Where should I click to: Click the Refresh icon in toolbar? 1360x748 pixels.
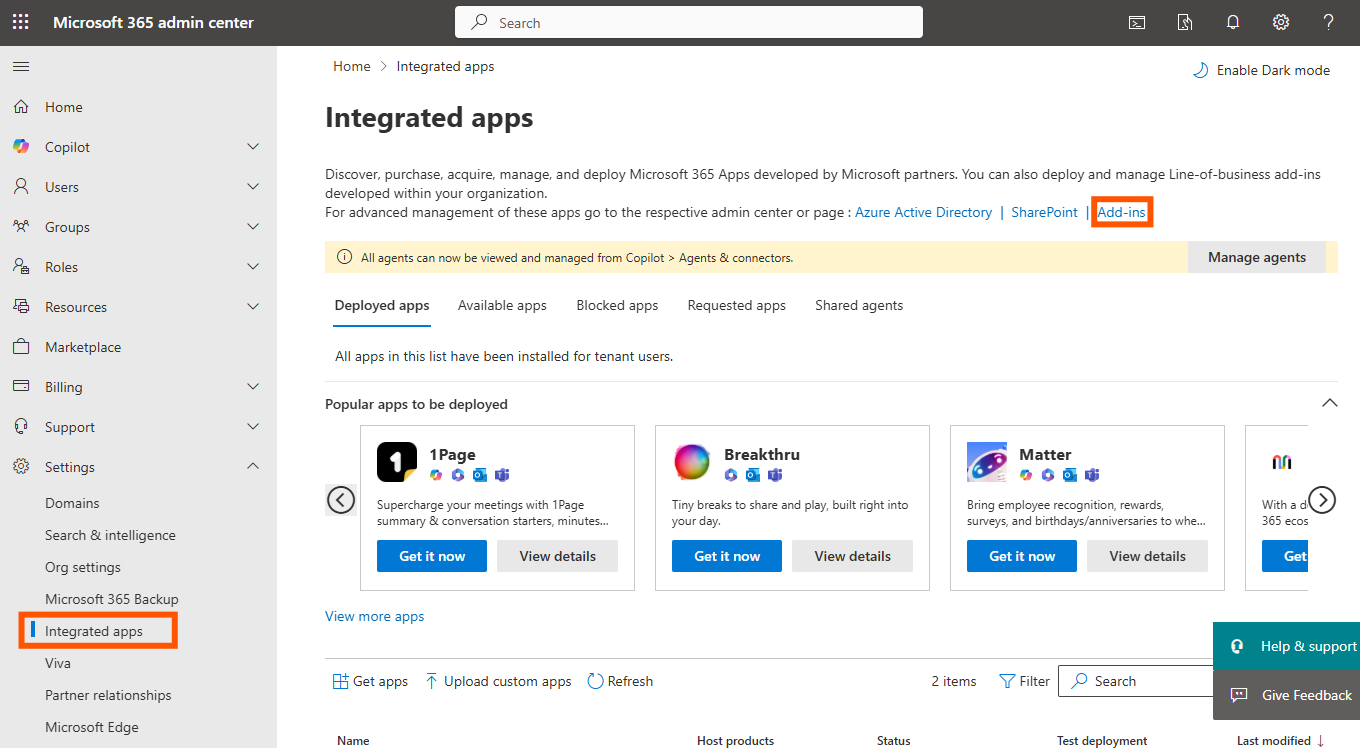[596, 681]
